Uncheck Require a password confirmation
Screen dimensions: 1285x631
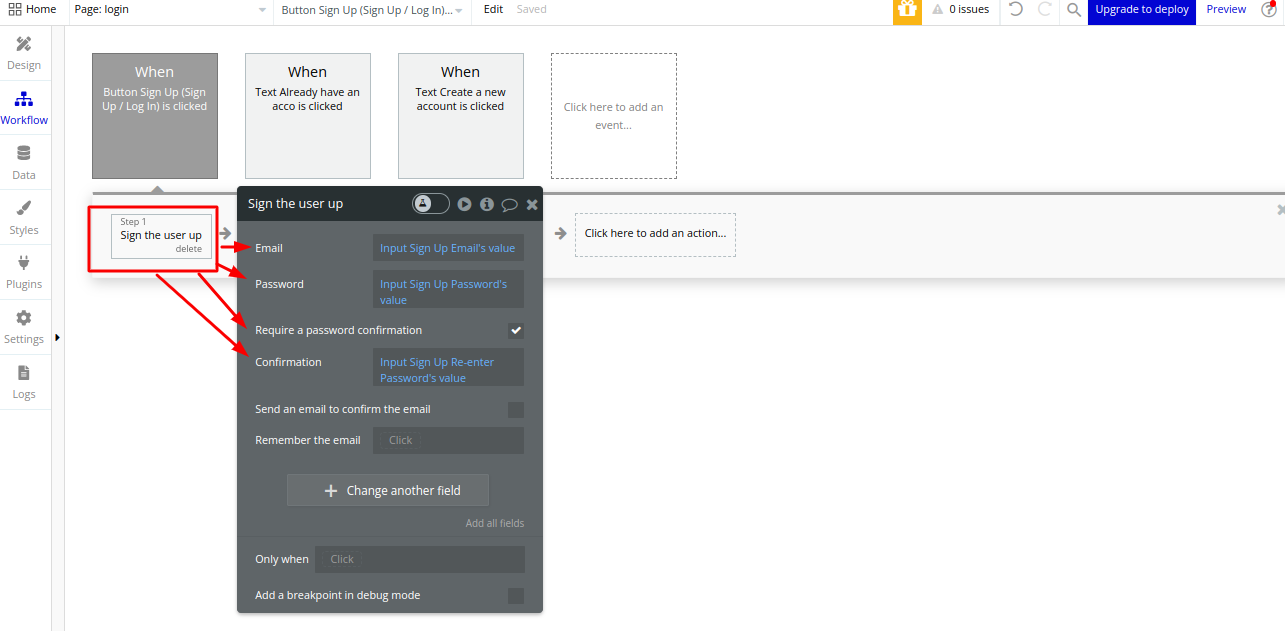pyautogui.click(x=516, y=330)
